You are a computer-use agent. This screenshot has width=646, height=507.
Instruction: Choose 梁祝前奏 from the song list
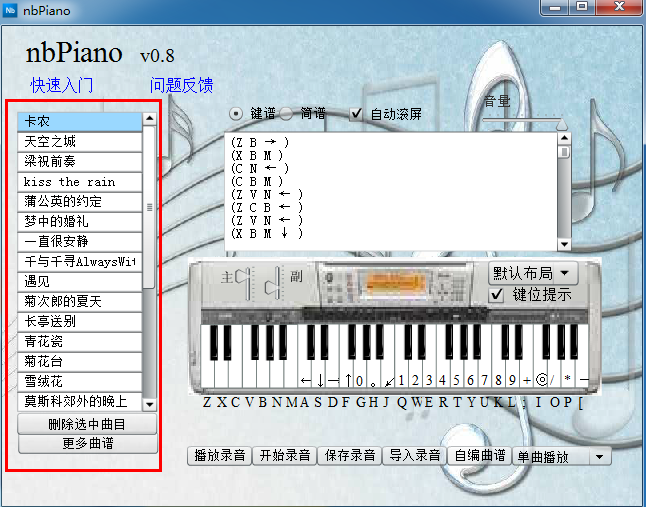[x=80, y=162]
